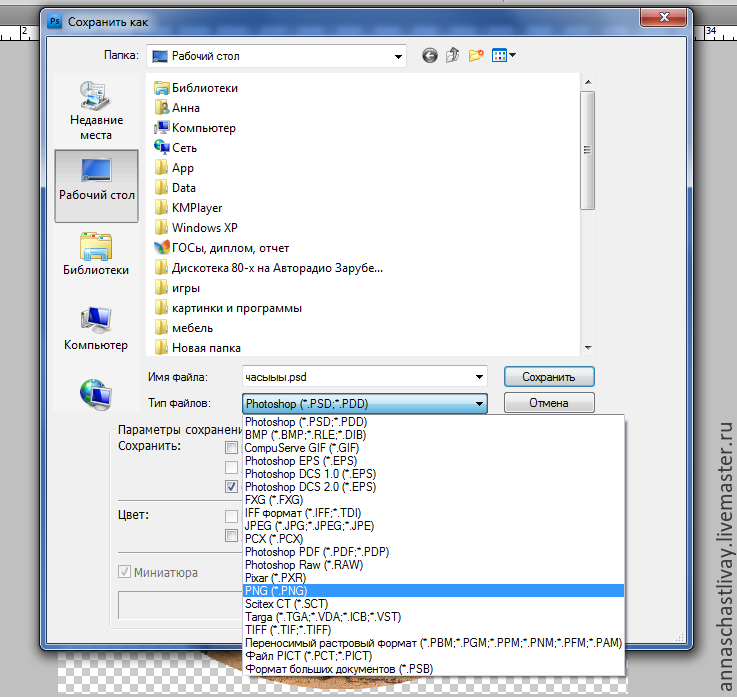Select the картинки и программы folder

pos(228,308)
